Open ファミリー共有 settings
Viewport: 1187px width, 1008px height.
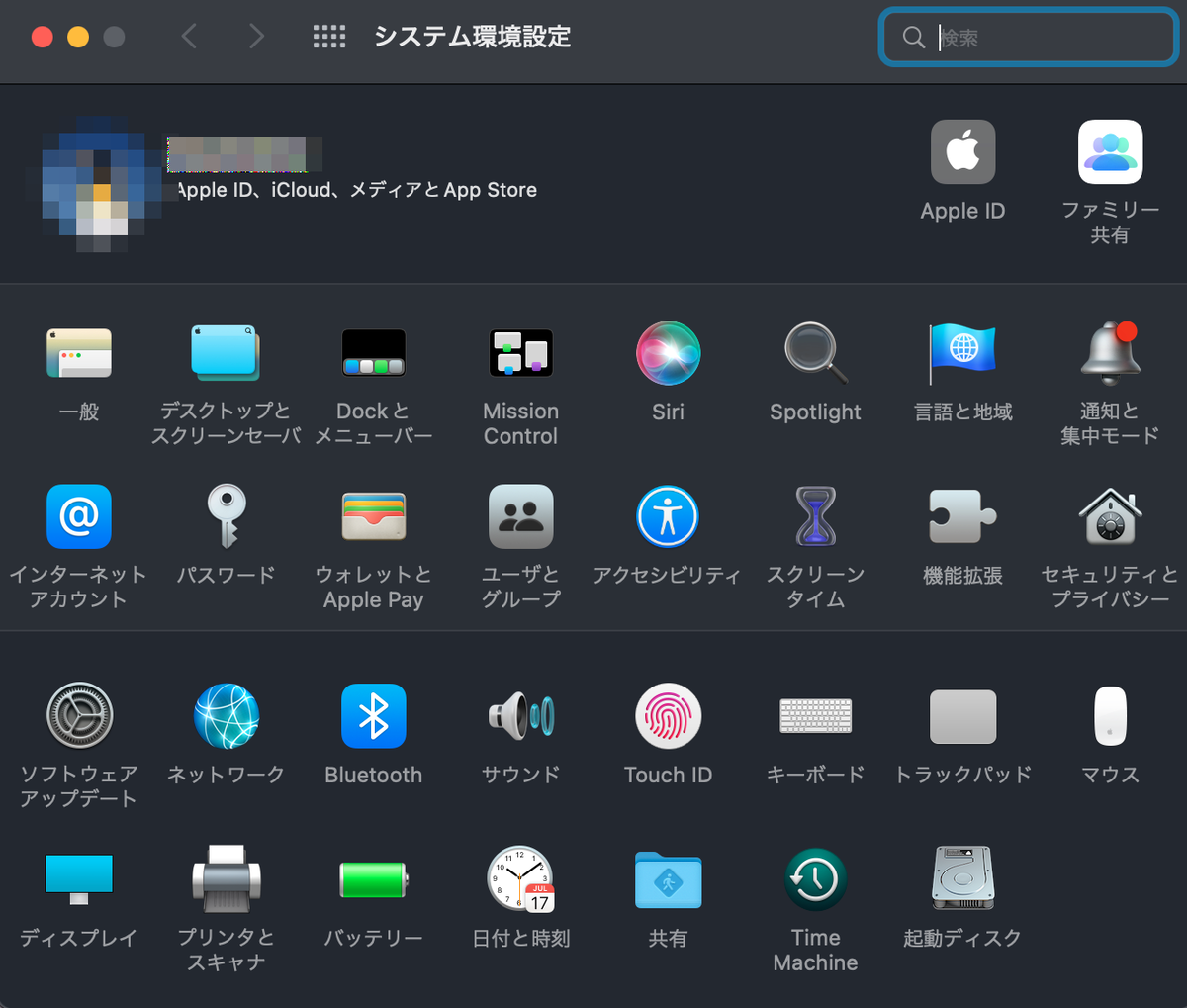1110,151
